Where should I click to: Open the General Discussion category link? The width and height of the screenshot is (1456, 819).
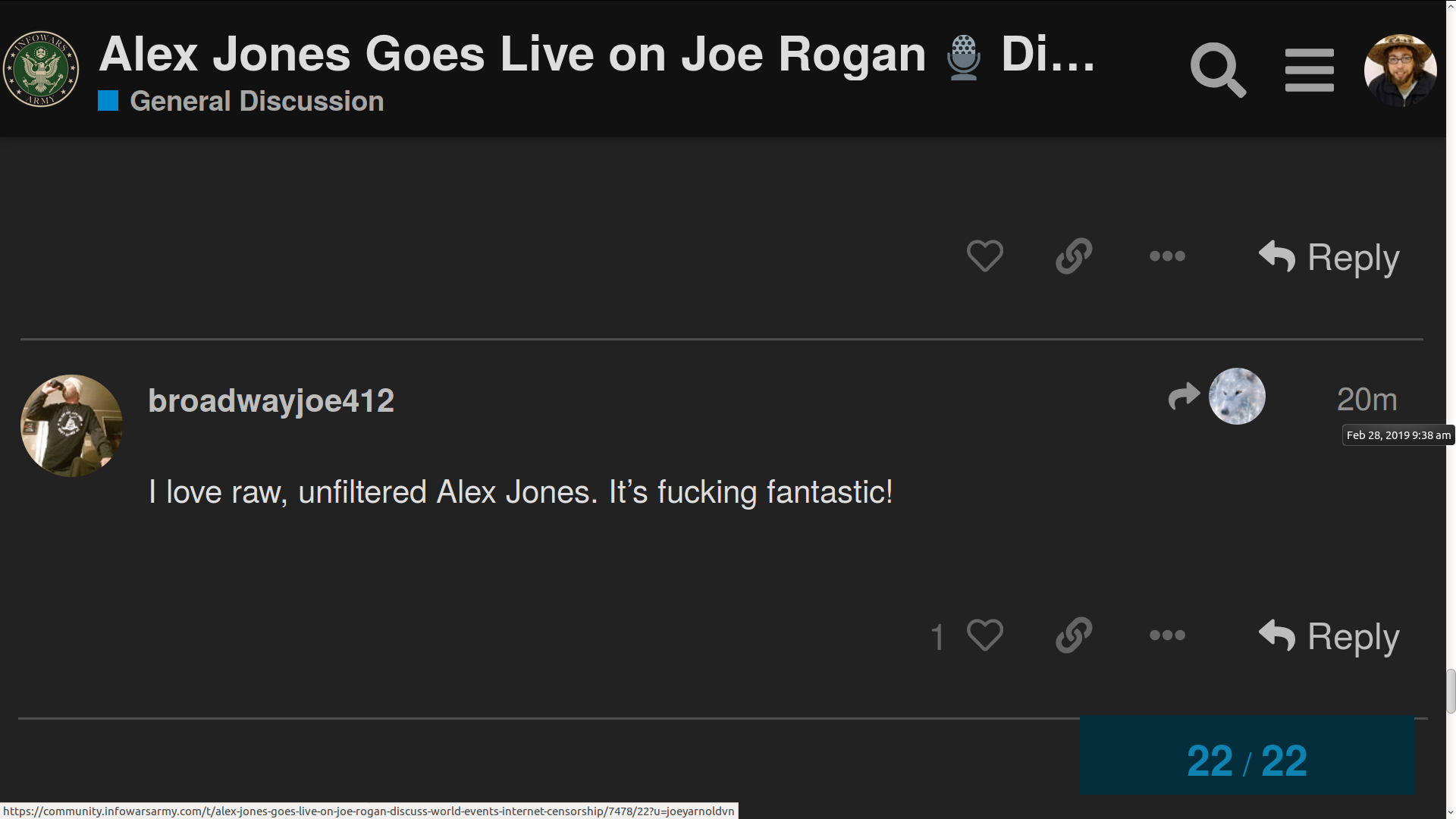256,101
